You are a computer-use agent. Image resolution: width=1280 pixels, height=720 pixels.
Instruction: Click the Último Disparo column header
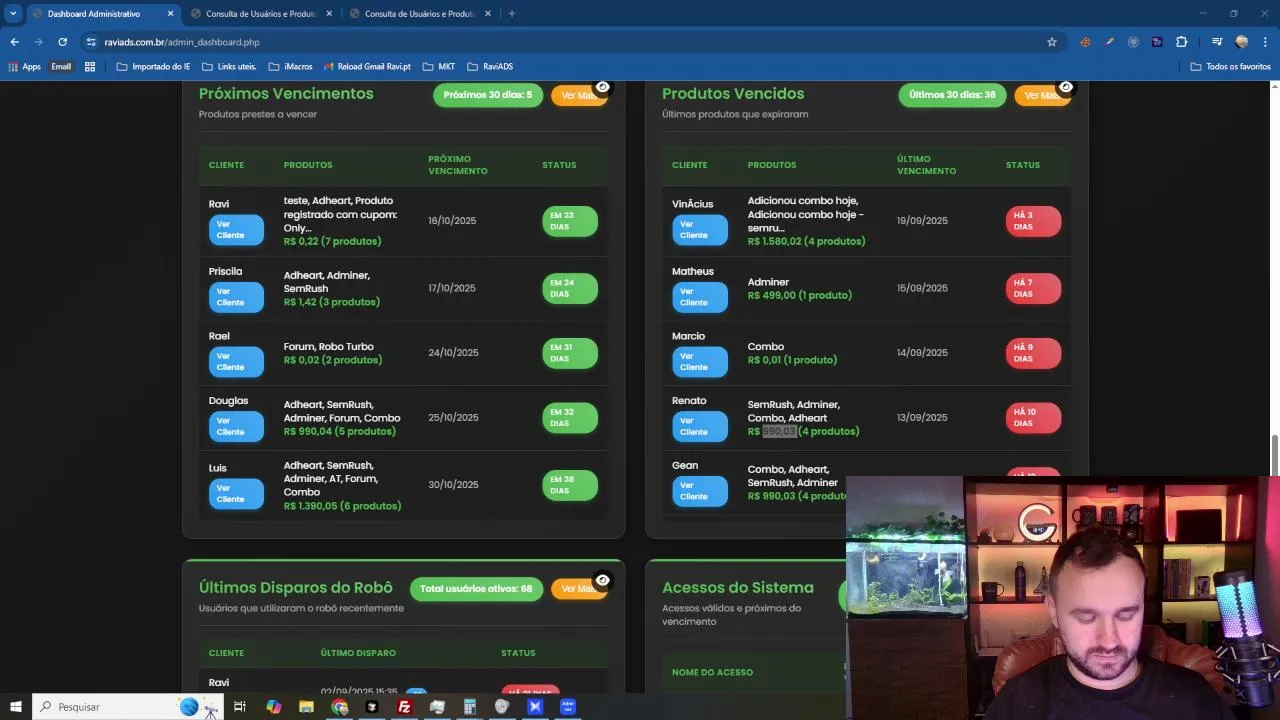pyautogui.click(x=358, y=653)
